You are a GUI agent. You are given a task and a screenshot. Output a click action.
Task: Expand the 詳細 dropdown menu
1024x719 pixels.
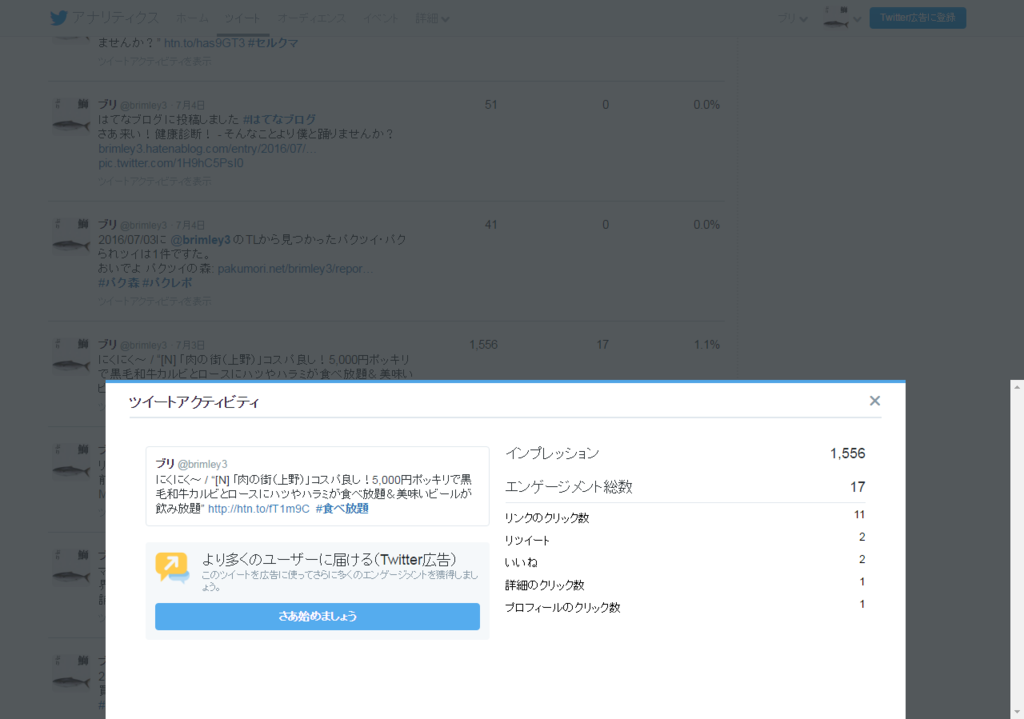[432, 18]
